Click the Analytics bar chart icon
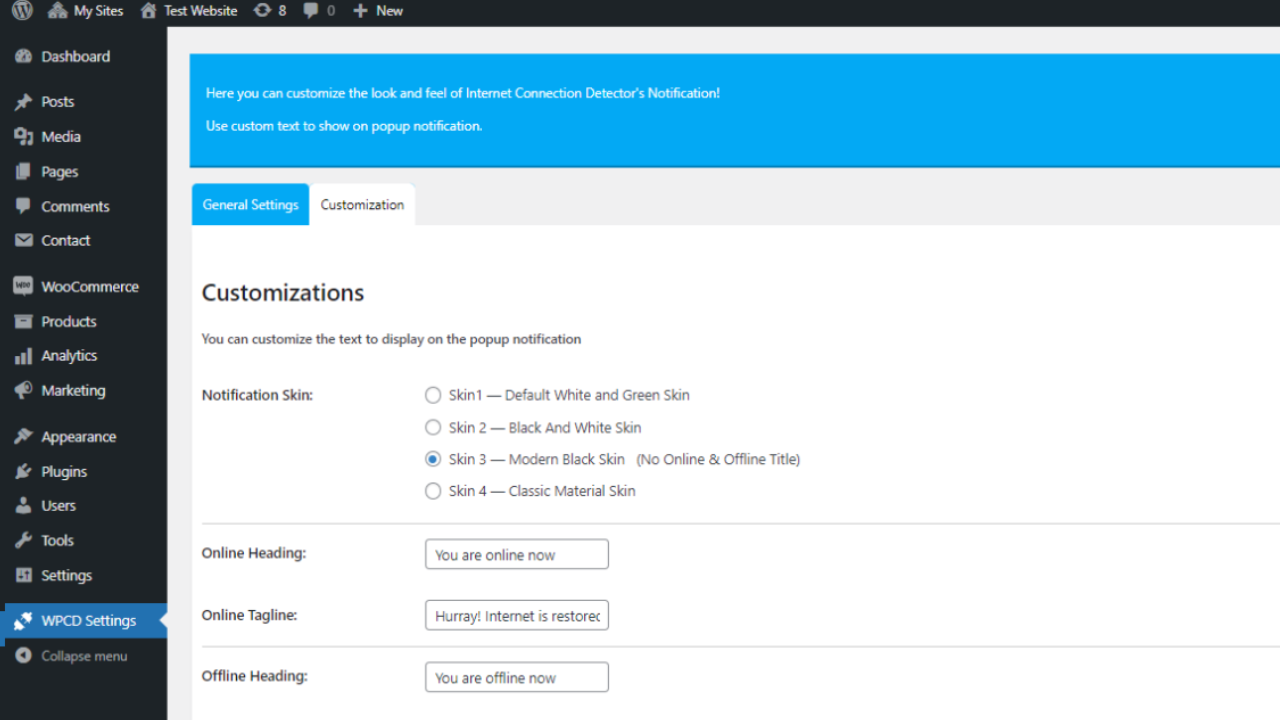This screenshot has height=720, width=1280. (x=24, y=356)
